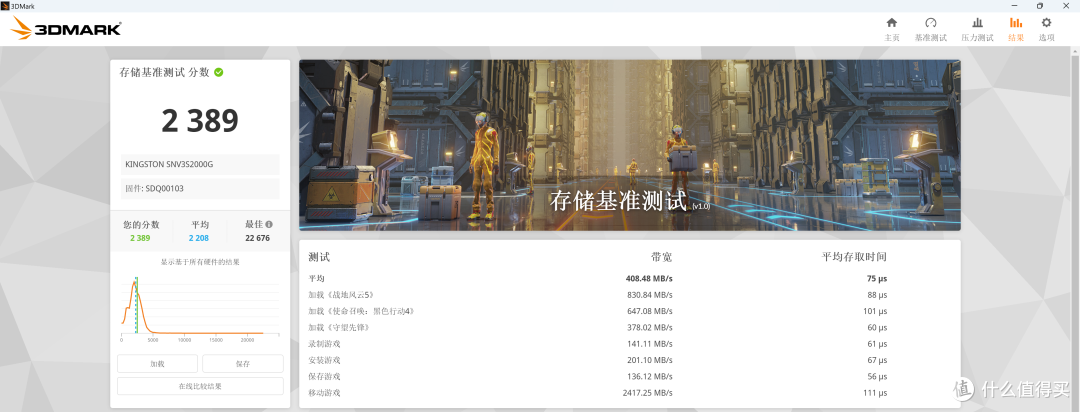Click 在线比较结果 compare online button
This screenshot has width=1080, height=412.
click(200, 386)
